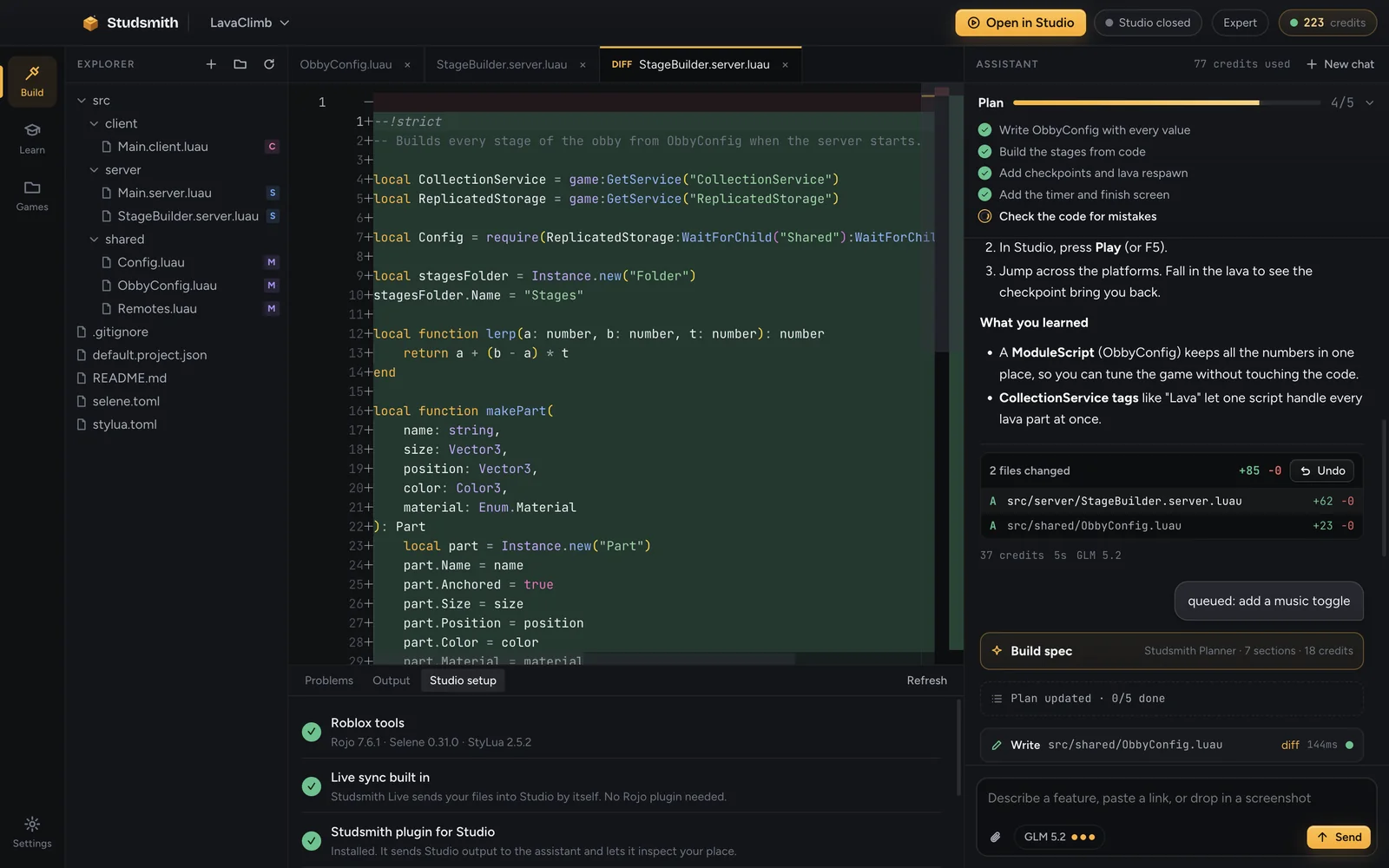Click the Studsmith cube logo
Viewport: 1389px width, 868px height.
(x=90, y=23)
